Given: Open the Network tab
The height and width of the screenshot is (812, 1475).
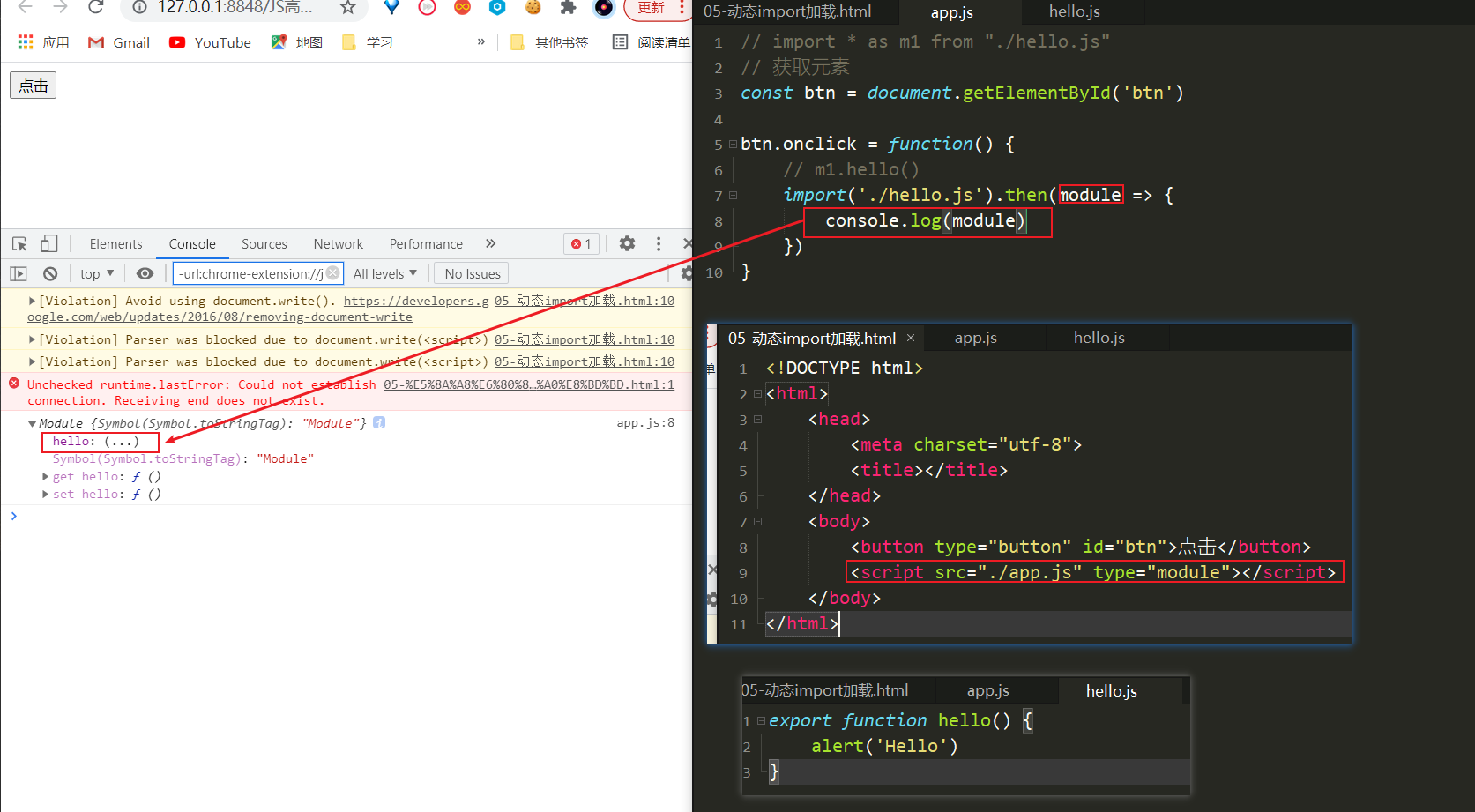Looking at the screenshot, I should [x=339, y=244].
